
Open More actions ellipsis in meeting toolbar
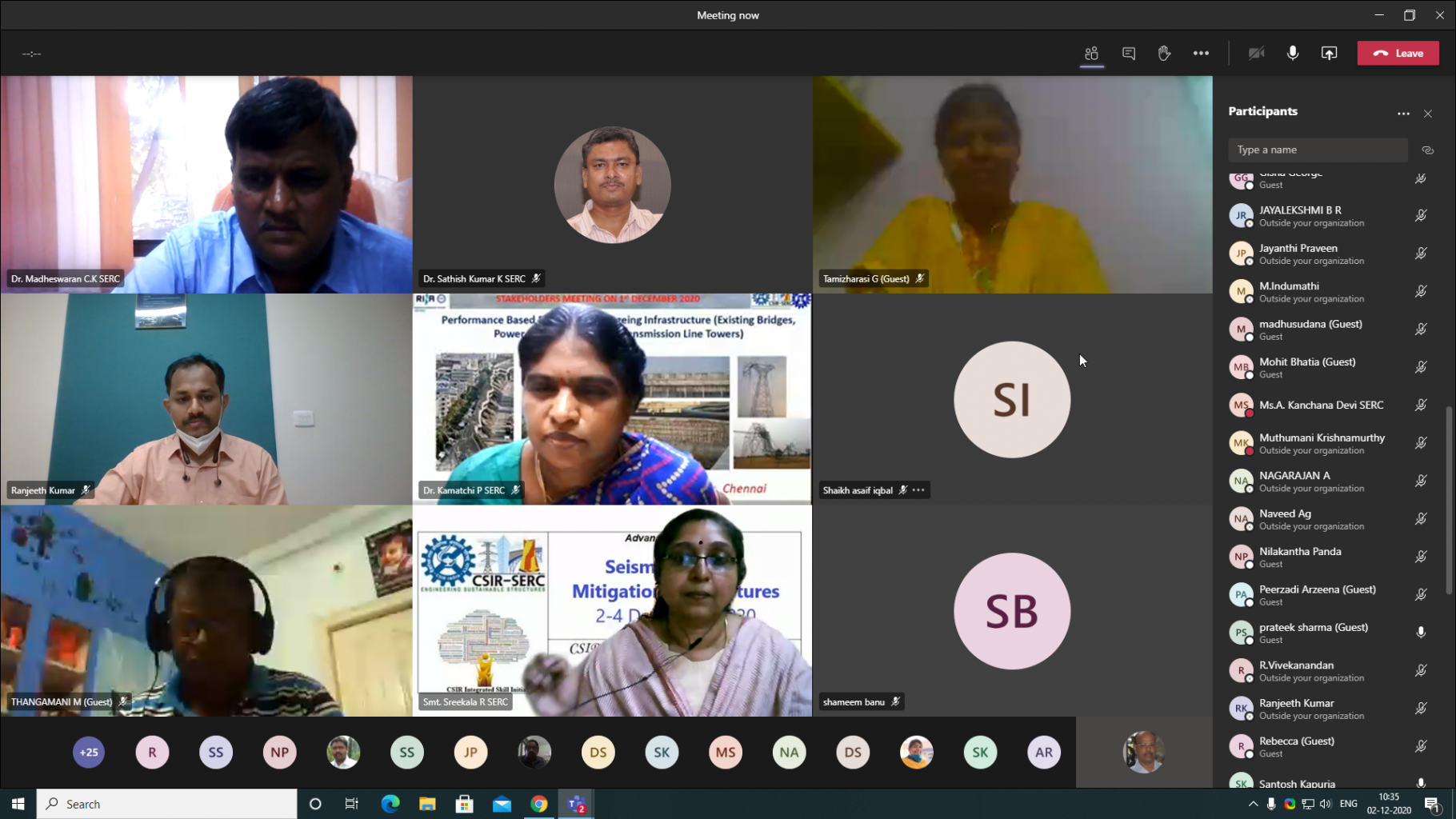1201,54
